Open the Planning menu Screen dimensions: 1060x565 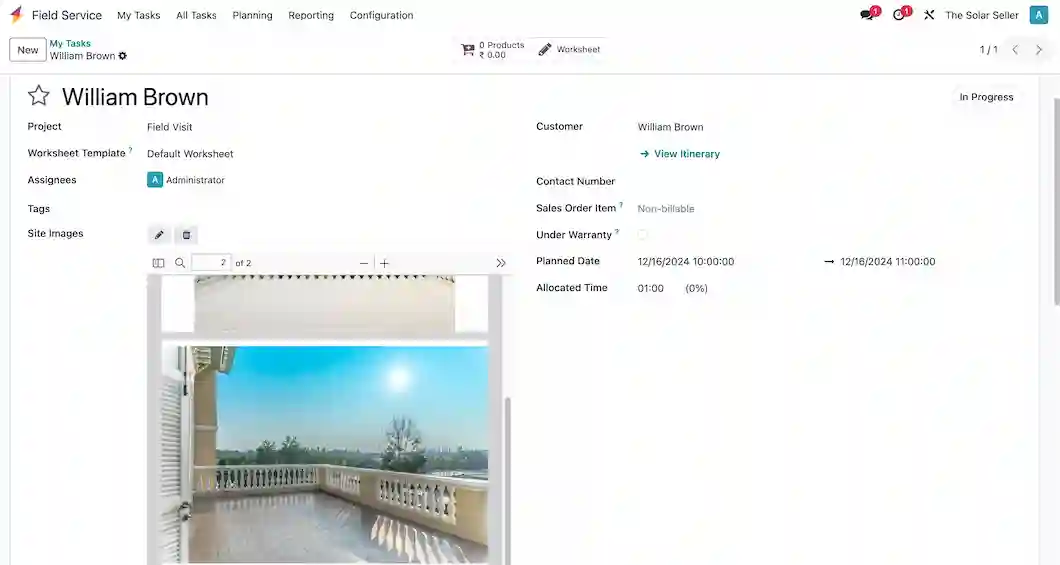coord(252,15)
